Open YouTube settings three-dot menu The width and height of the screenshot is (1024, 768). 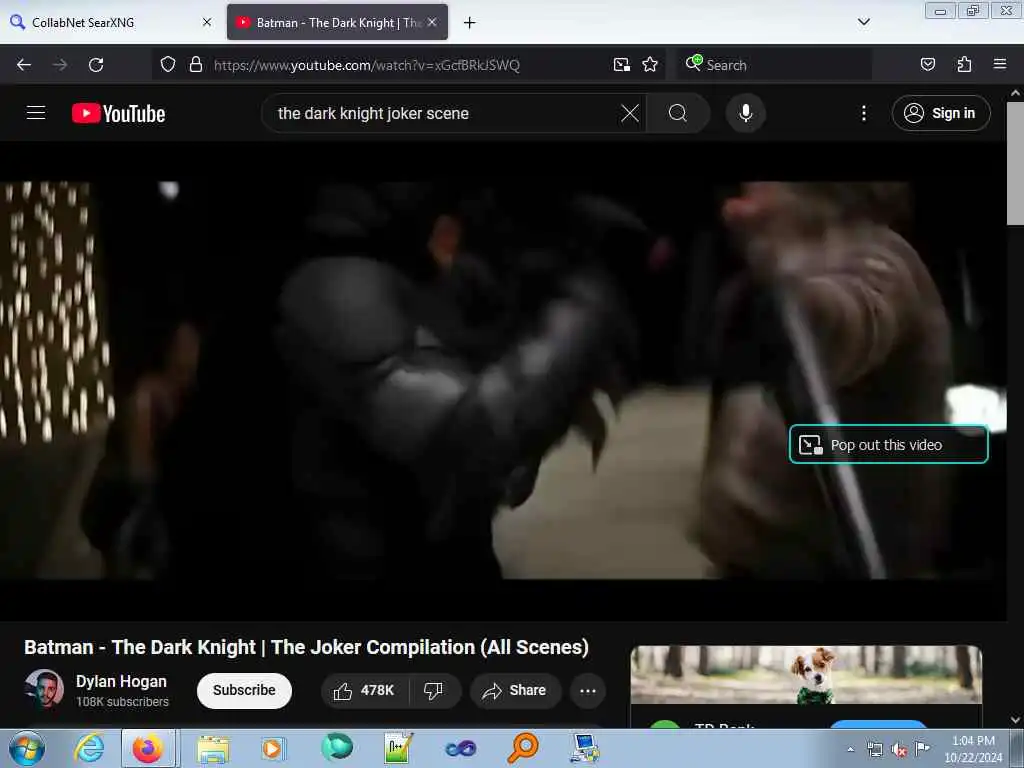864,113
